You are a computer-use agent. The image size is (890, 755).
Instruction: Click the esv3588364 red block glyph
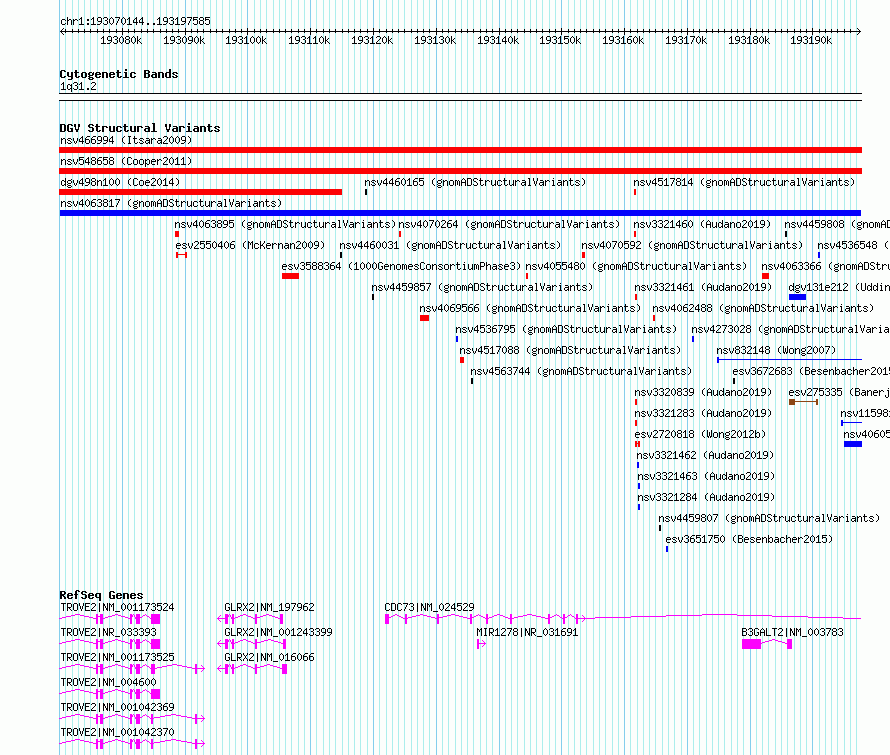tap(290, 276)
